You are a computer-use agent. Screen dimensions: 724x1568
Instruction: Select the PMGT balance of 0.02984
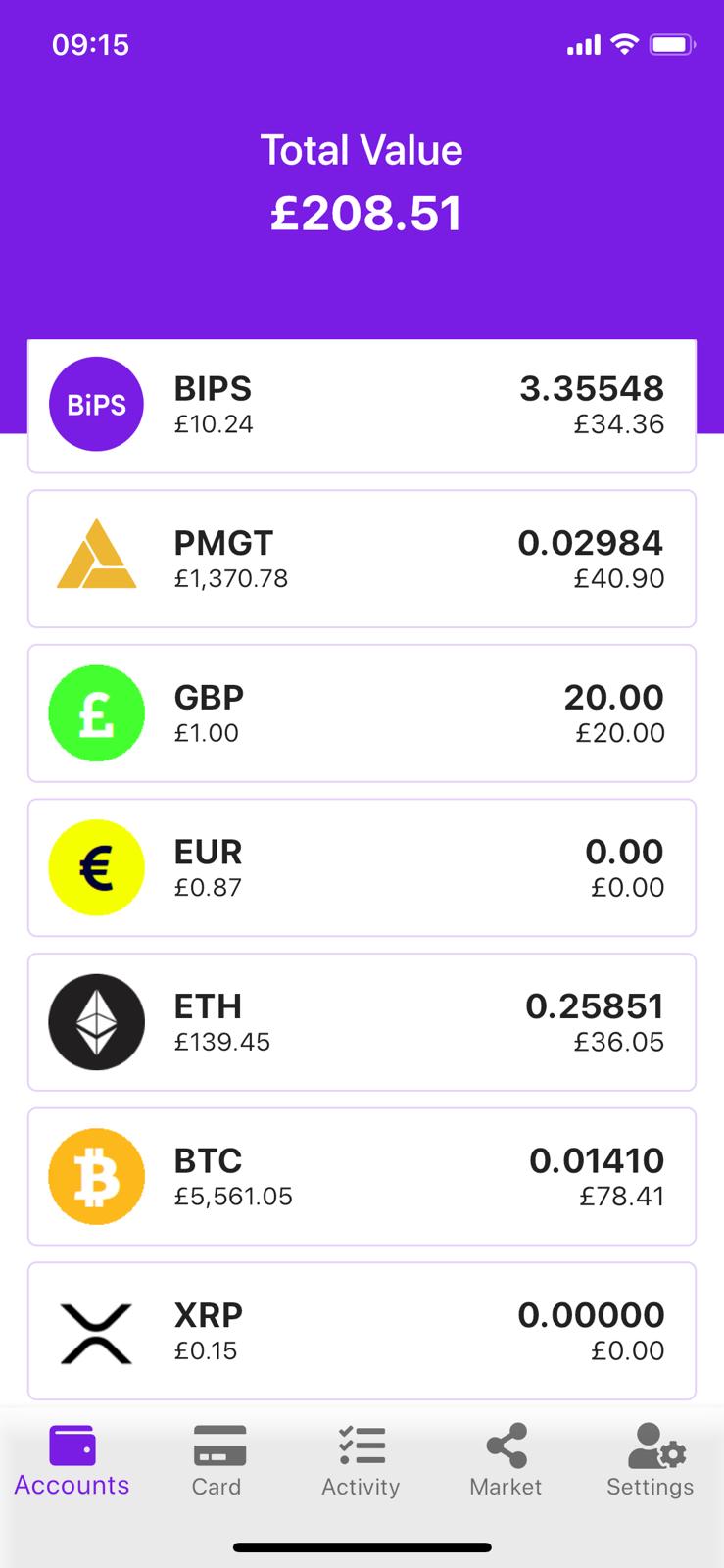pyautogui.click(x=590, y=543)
